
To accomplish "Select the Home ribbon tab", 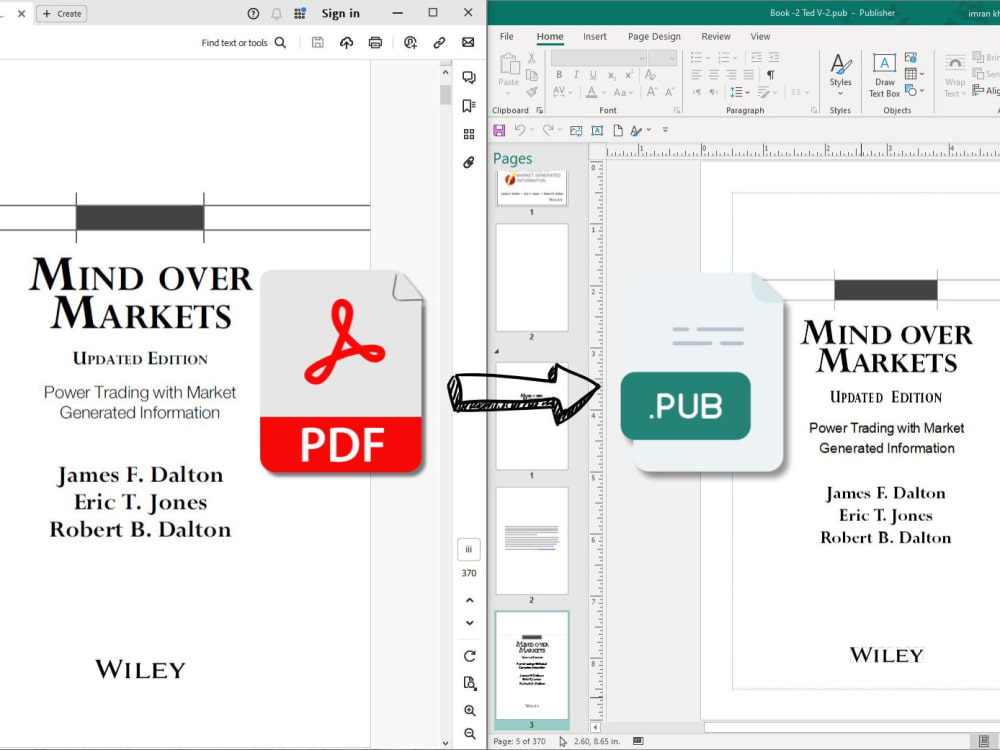I will coord(550,36).
